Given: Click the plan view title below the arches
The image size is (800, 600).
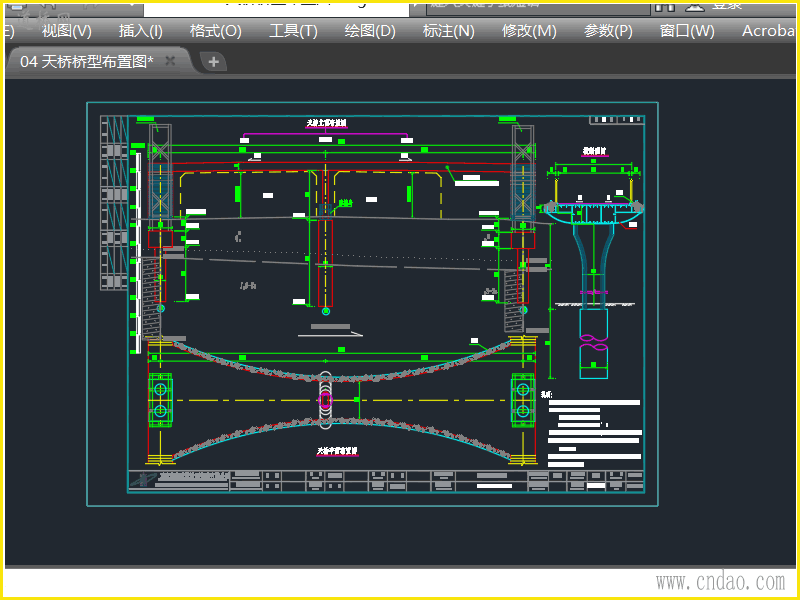Looking at the screenshot, I should point(337,452).
